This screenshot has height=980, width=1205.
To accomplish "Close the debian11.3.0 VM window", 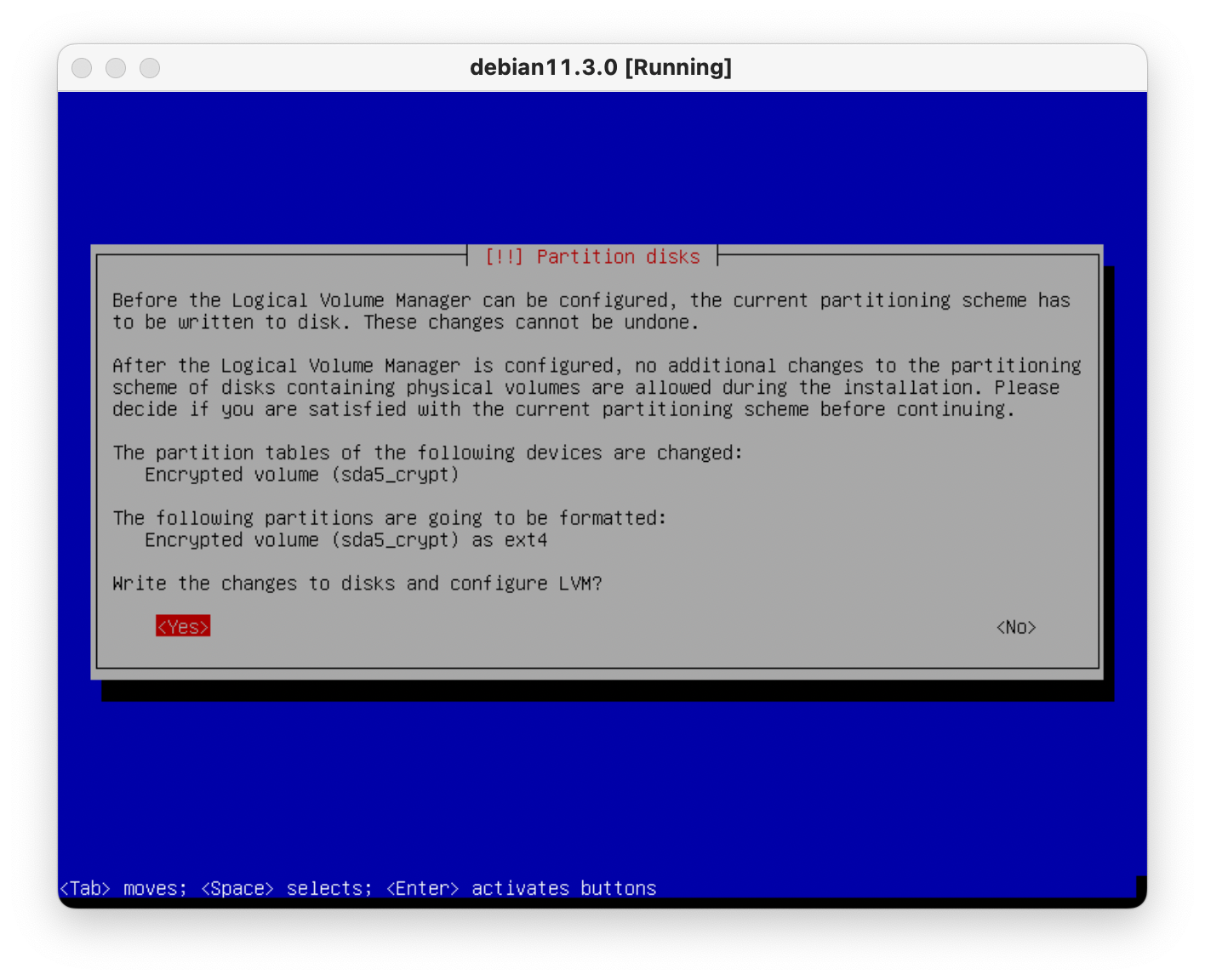I will tap(82, 68).
